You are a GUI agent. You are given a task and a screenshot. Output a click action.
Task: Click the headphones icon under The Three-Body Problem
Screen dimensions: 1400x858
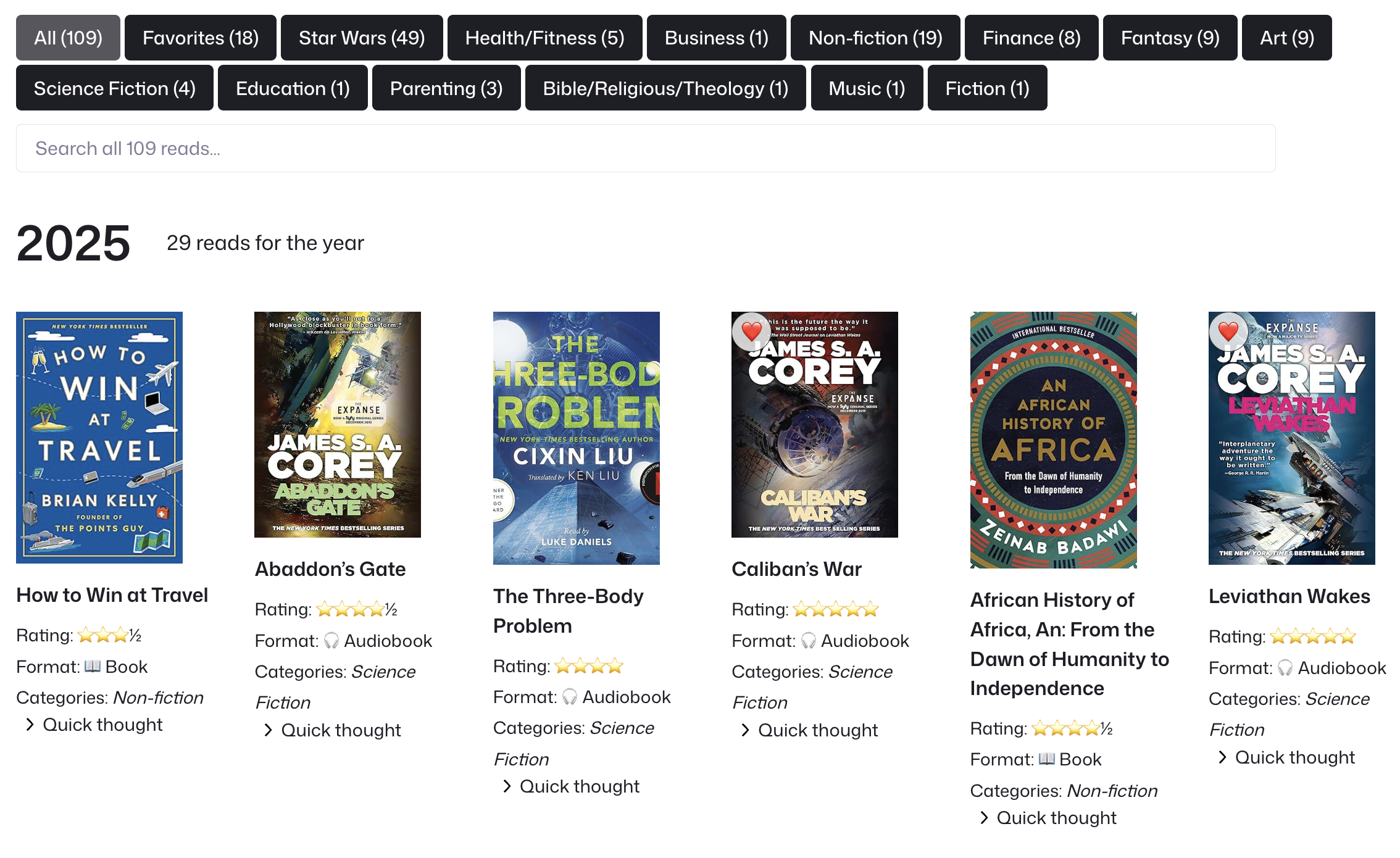click(x=571, y=697)
